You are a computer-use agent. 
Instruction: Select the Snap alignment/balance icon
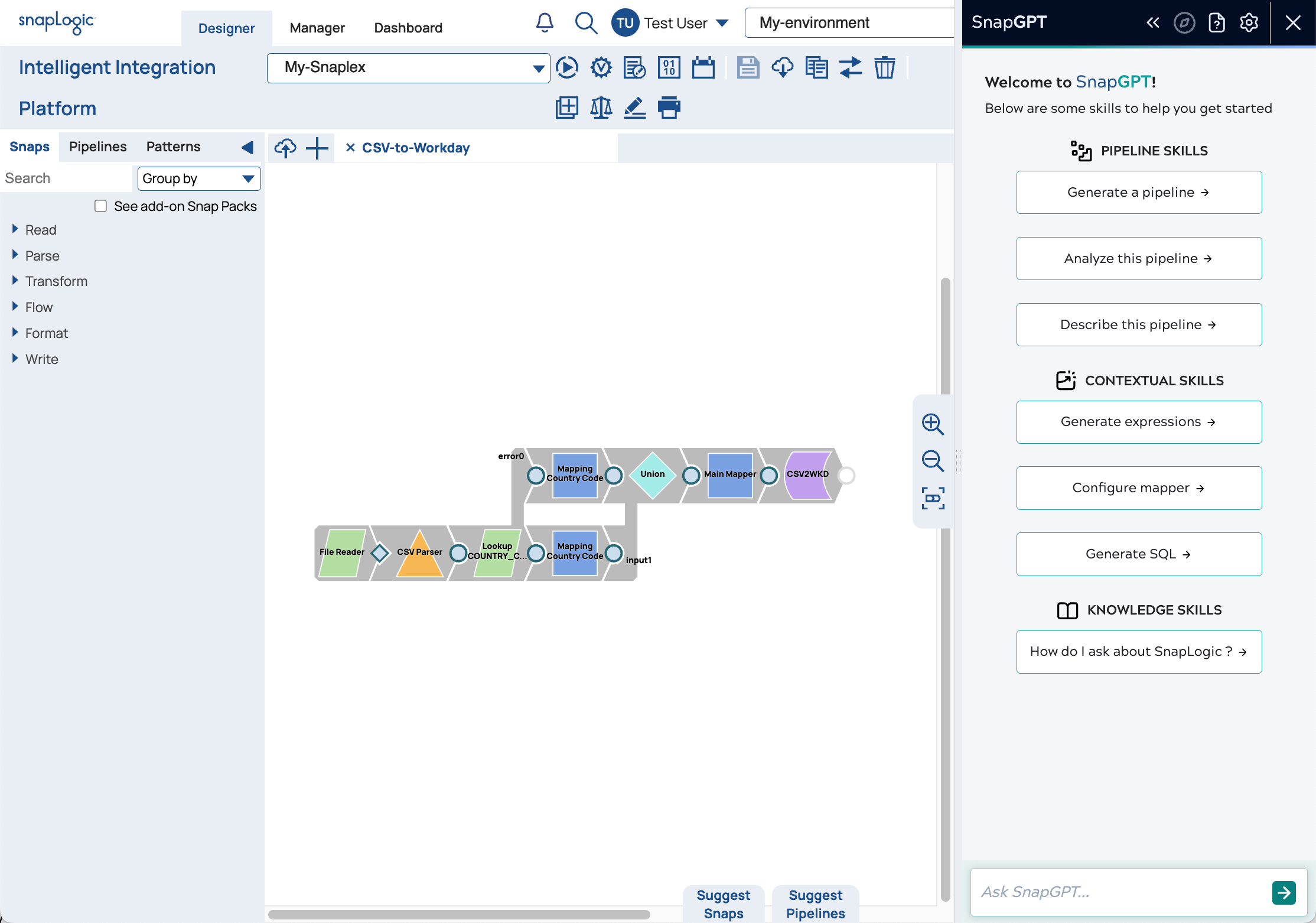pyautogui.click(x=601, y=108)
